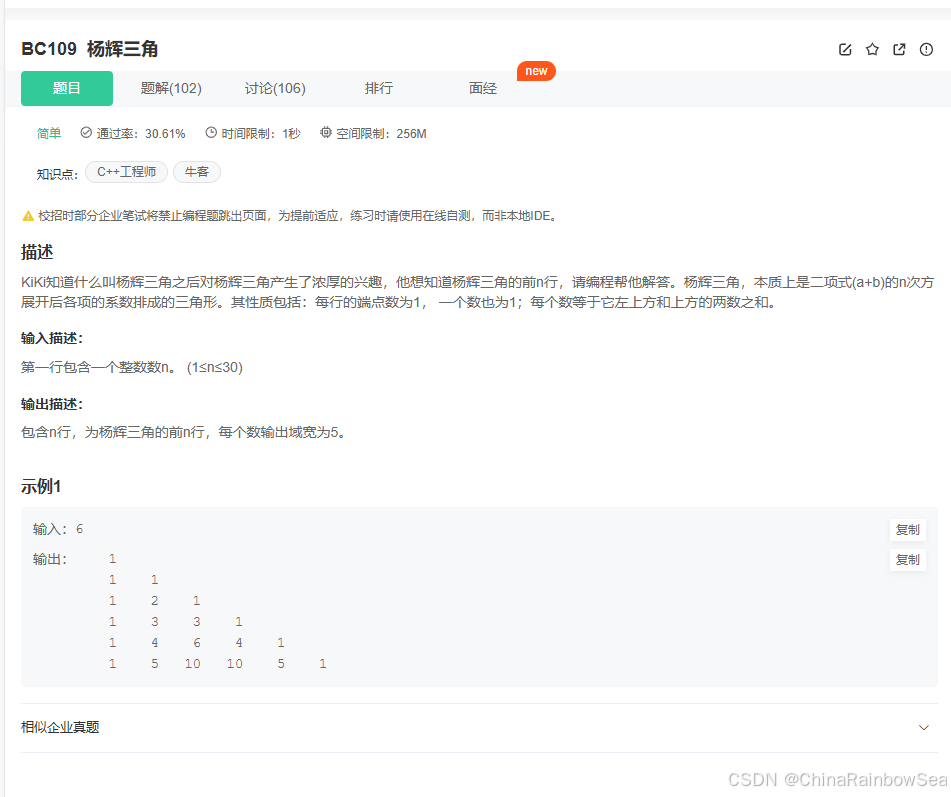Open problem in new window icon
Image resolution: width=951 pixels, height=797 pixels.
click(x=899, y=50)
